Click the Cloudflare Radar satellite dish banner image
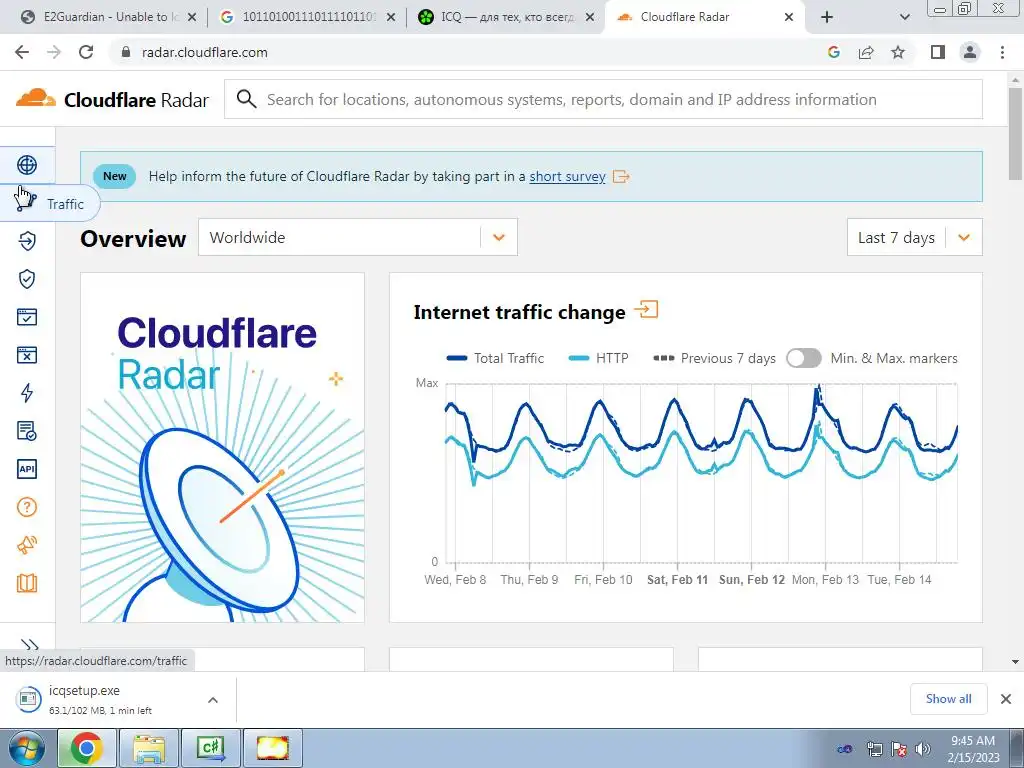This screenshot has width=1024, height=768. click(222, 447)
